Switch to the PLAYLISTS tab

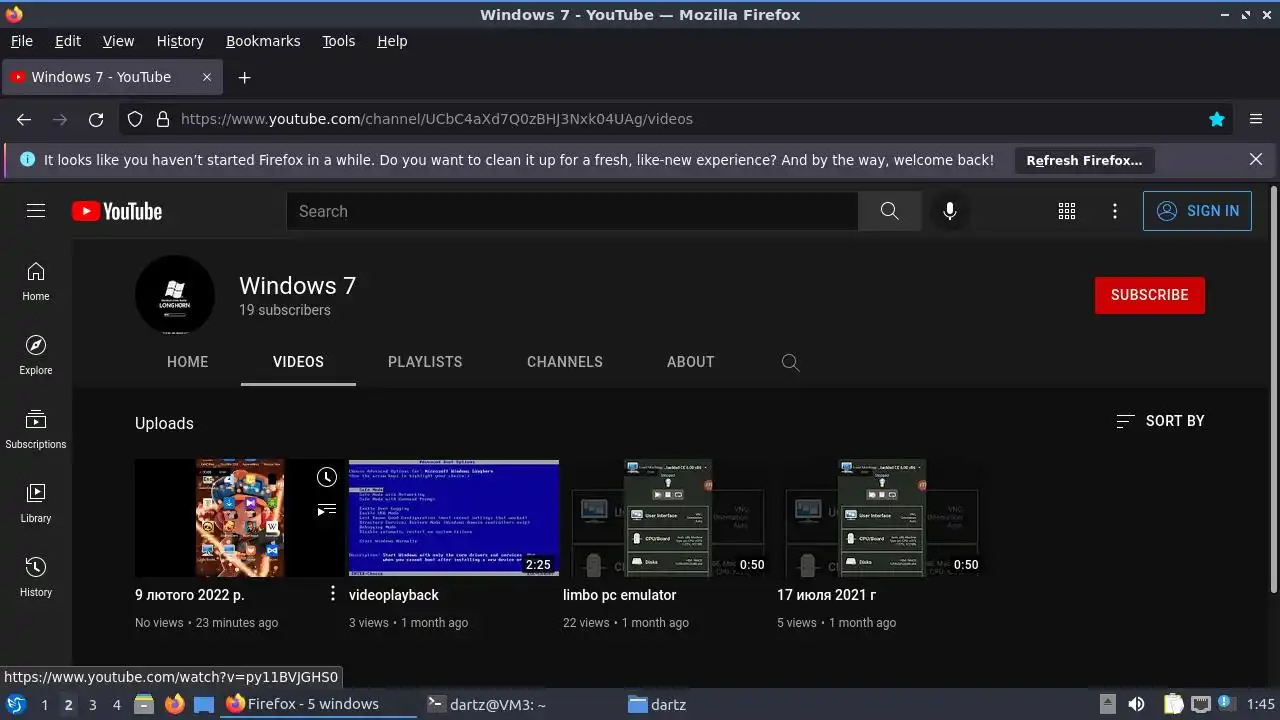pyautogui.click(x=425, y=362)
